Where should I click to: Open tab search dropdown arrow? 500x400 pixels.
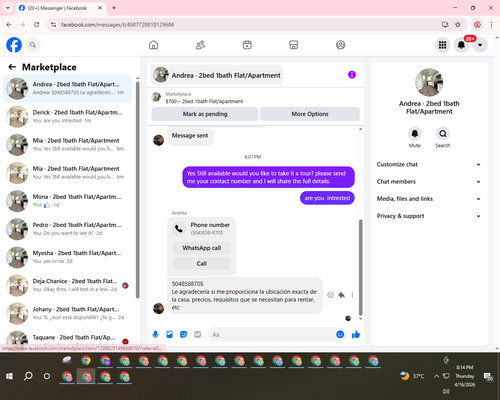(8, 8)
